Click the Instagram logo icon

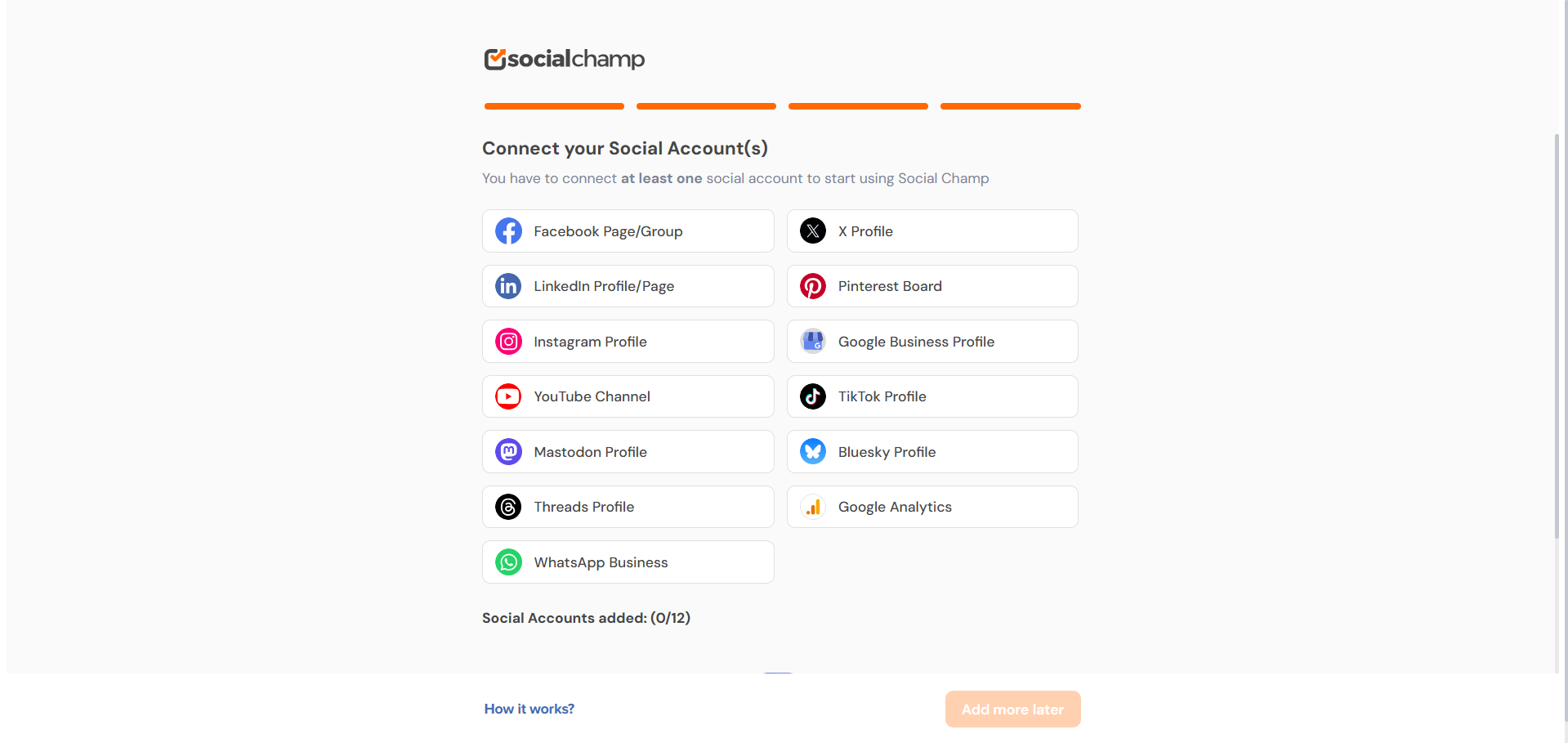508,342
